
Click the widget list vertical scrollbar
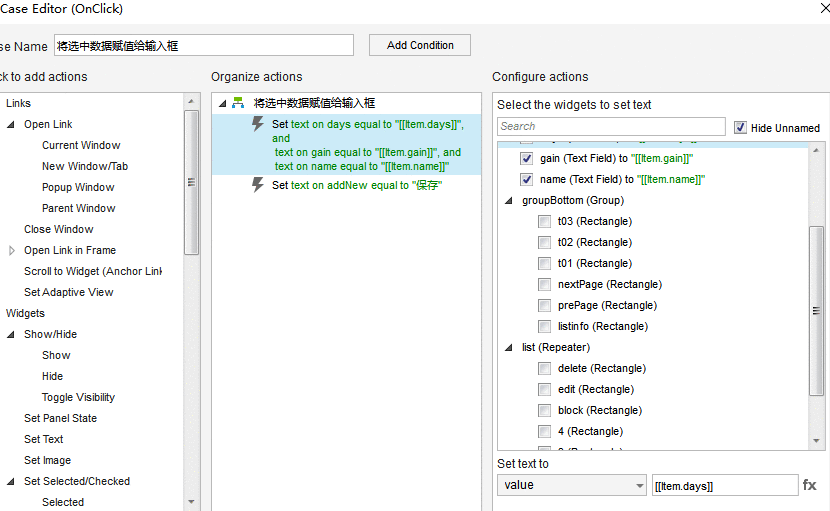click(x=816, y=311)
